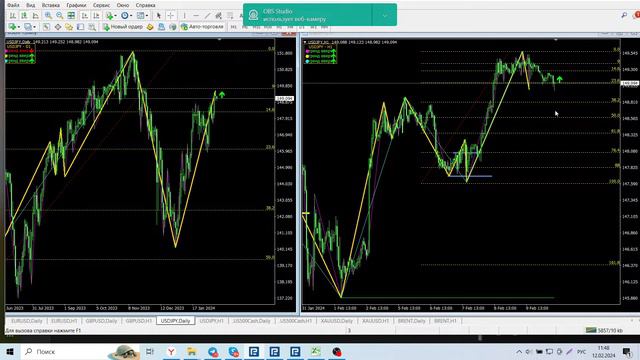
Task: Open the Windows Start menu
Action: [x=10, y=351]
